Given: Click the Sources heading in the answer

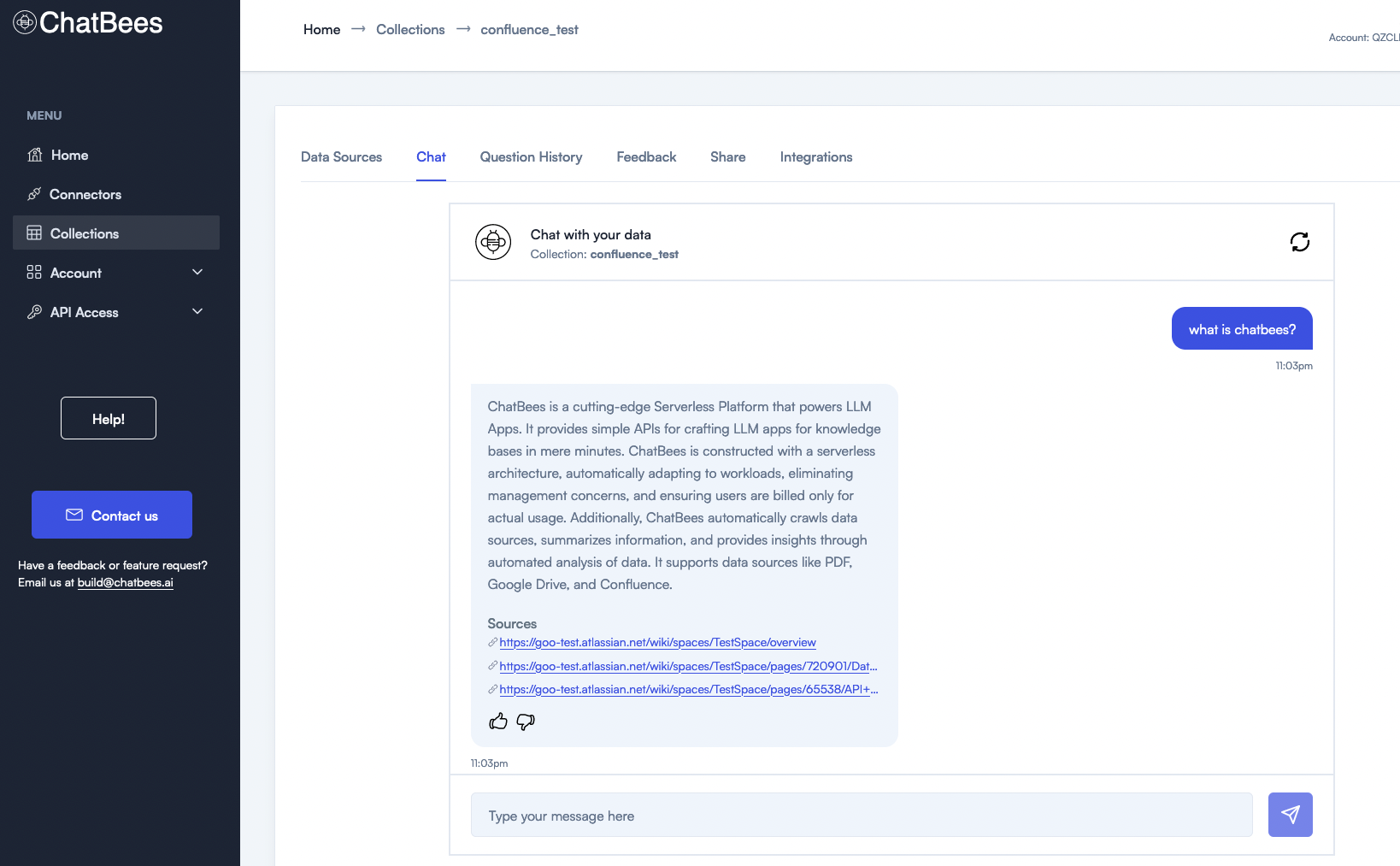Looking at the screenshot, I should [512, 623].
